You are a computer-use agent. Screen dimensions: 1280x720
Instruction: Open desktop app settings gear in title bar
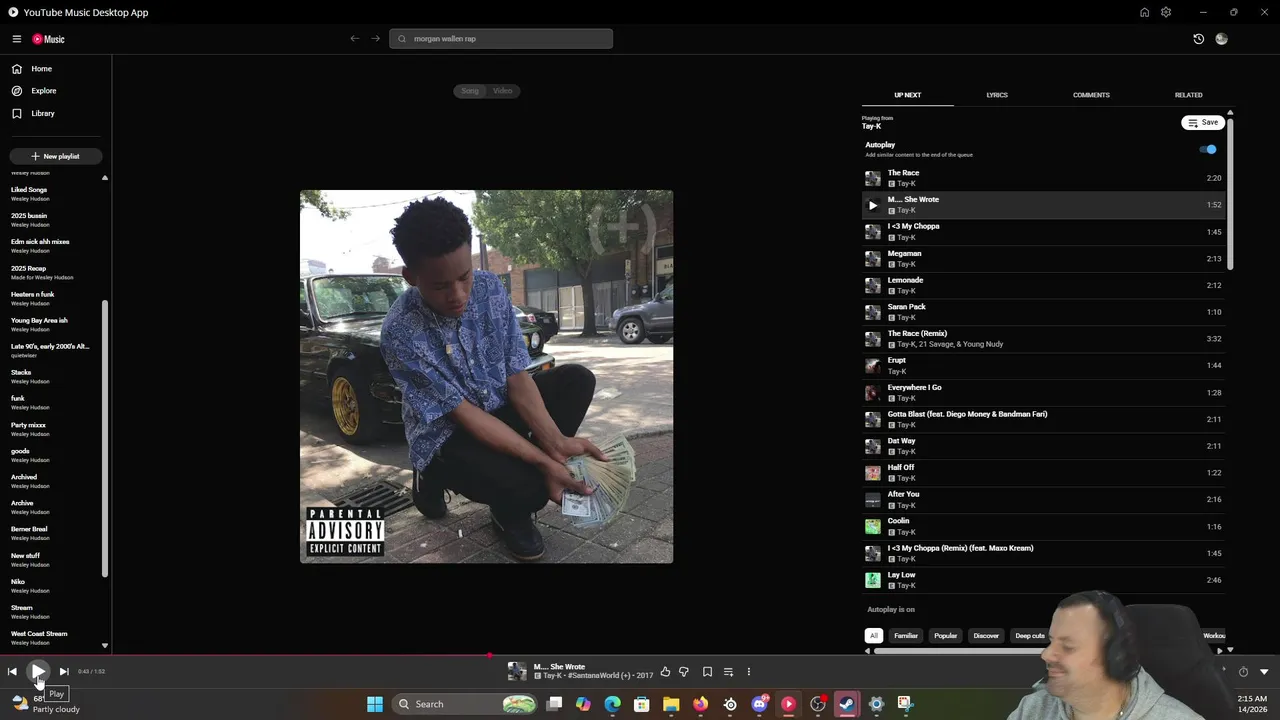[x=1166, y=12]
